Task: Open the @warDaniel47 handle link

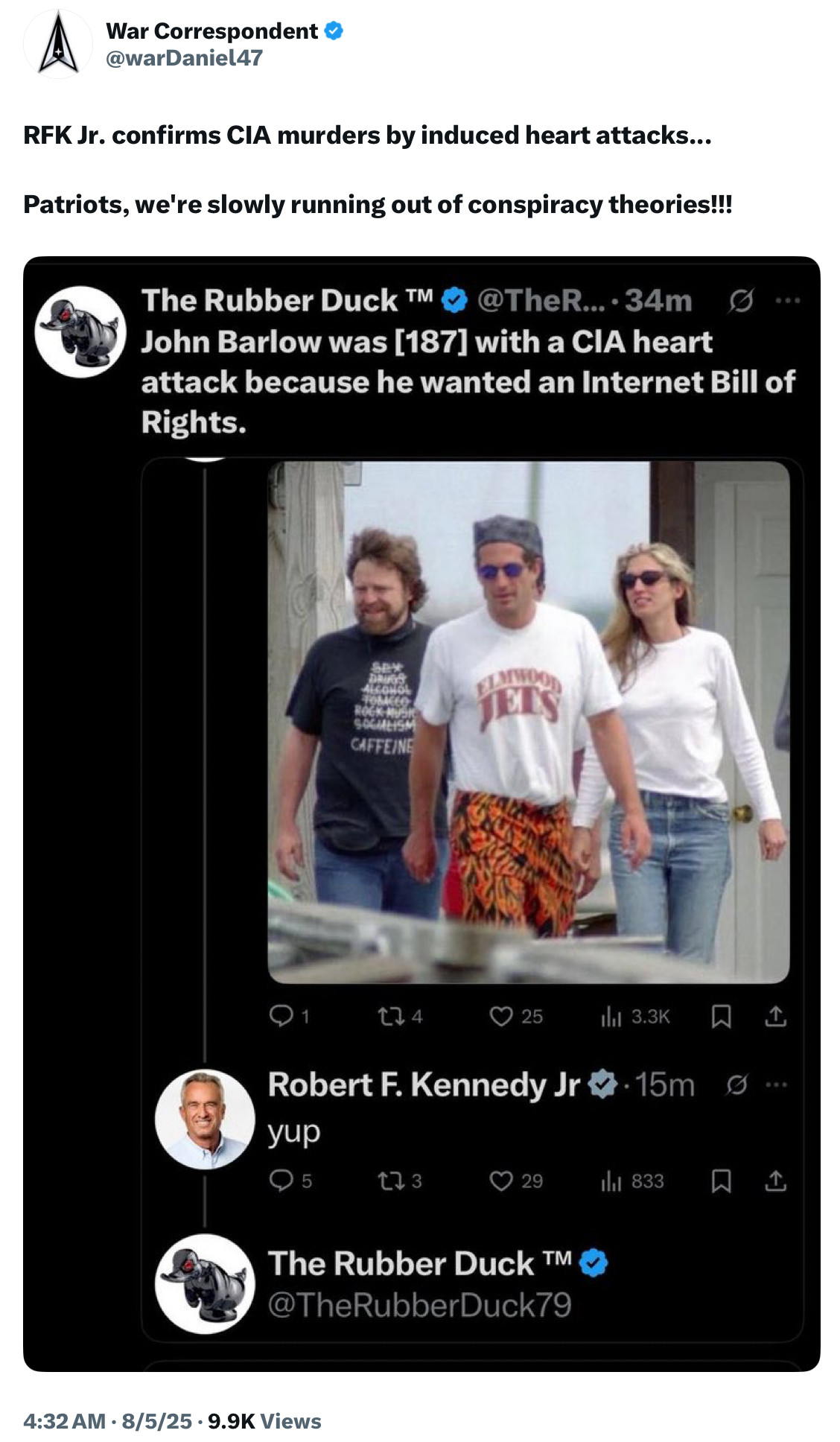Action: (184, 58)
